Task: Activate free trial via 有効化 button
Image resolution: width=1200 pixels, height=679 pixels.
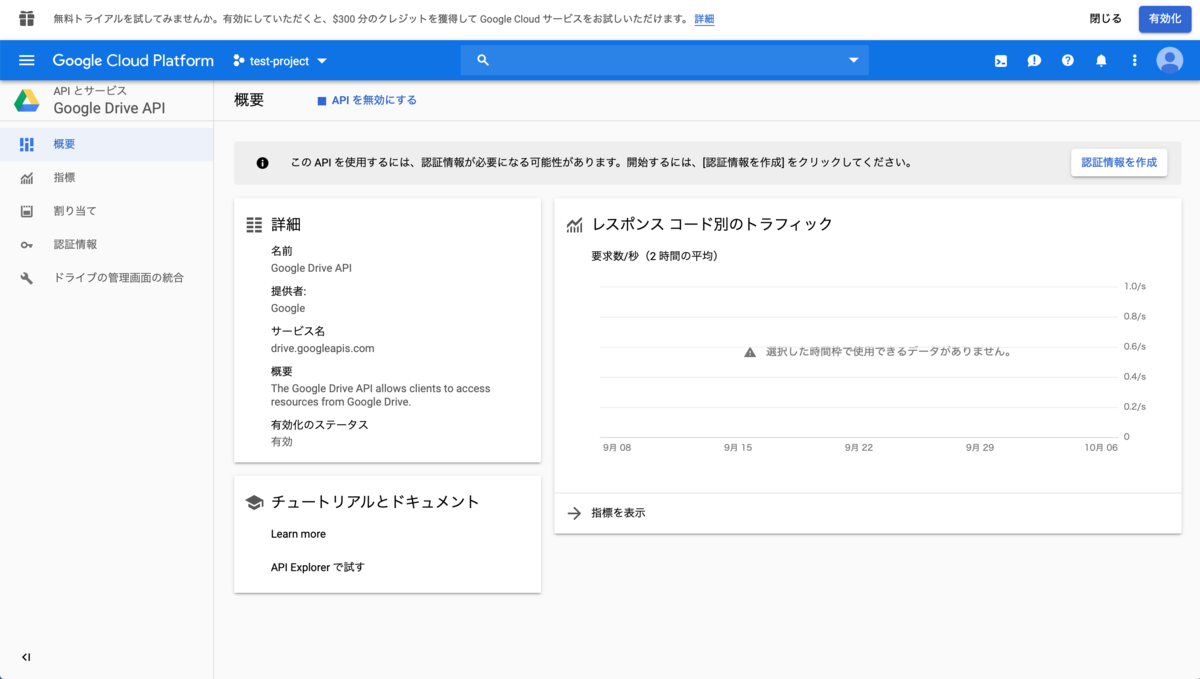Action: pyautogui.click(x=1164, y=18)
